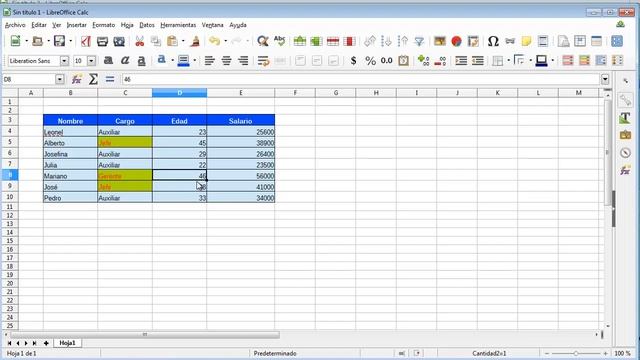Open the Background Color dropdown arrow

(194, 61)
